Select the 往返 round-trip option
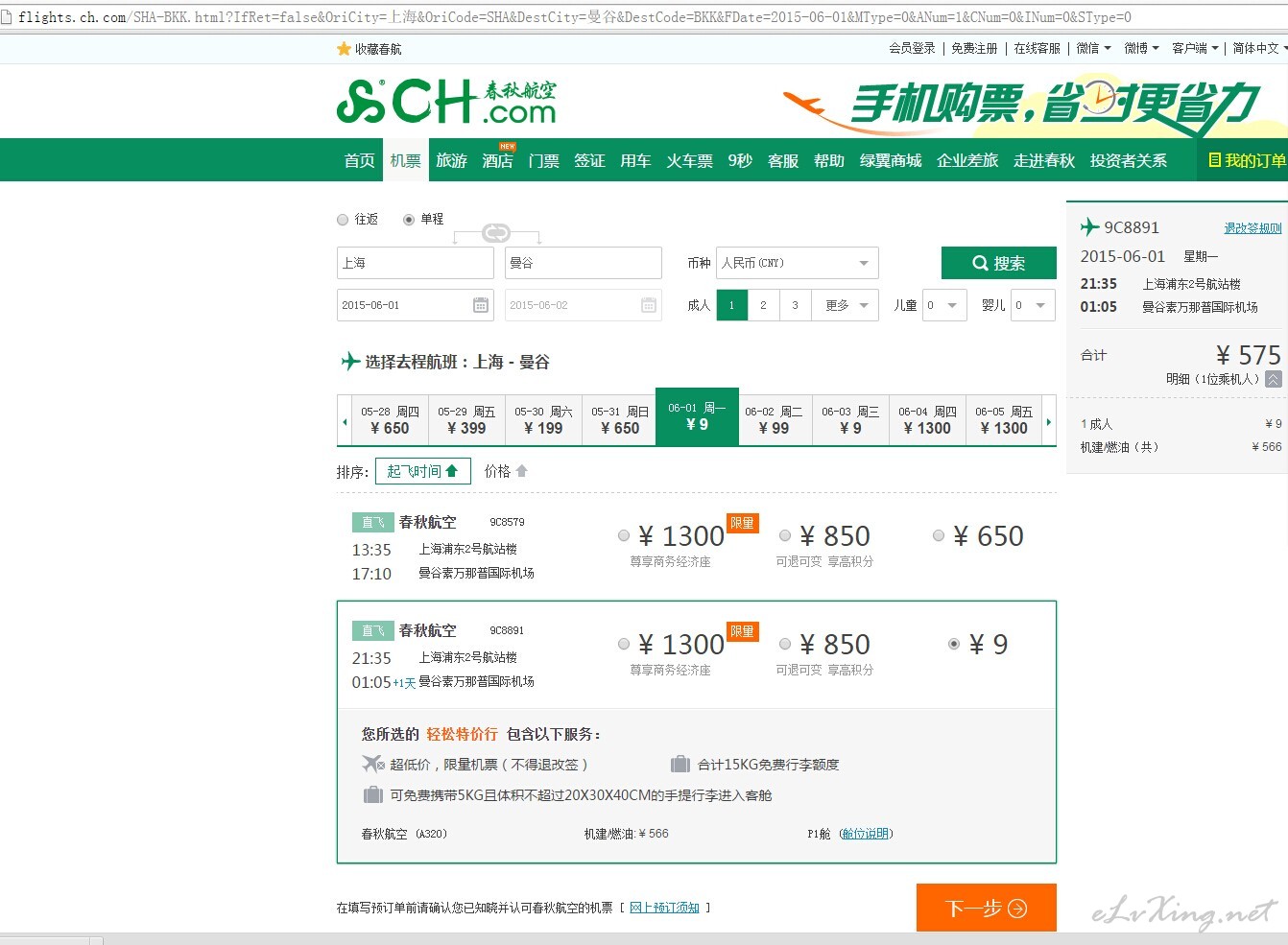The width and height of the screenshot is (1288, 945). (343, 220)
